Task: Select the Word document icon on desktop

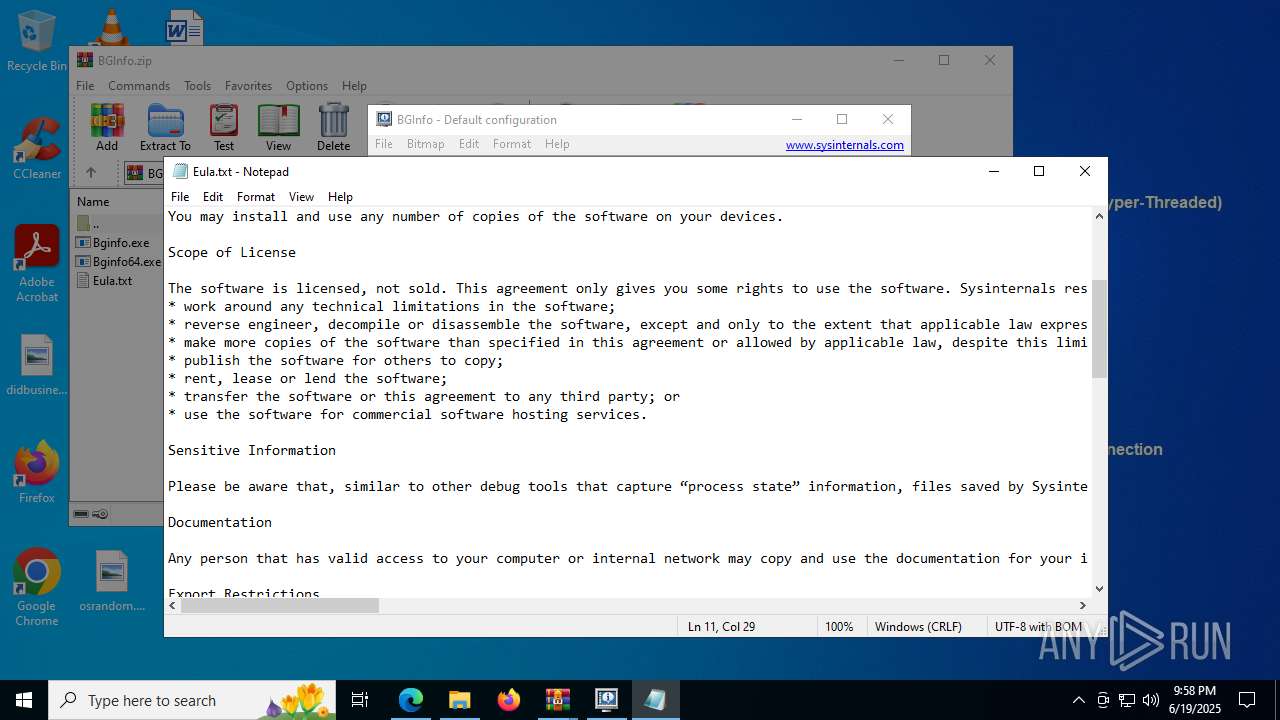Action: [185, 28]
